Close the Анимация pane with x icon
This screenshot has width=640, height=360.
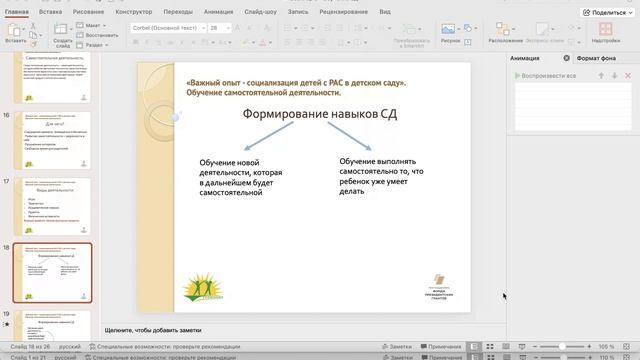point(567,58)
